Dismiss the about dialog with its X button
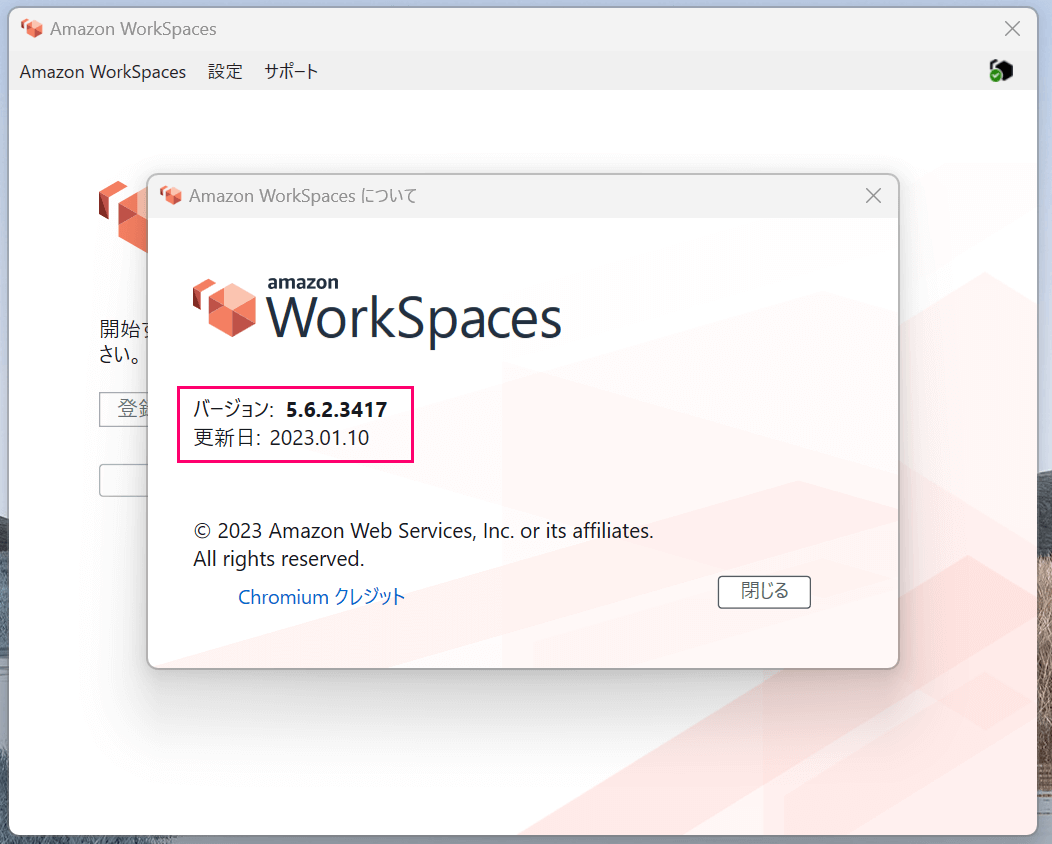1052x844 pixels. point(873,195)
